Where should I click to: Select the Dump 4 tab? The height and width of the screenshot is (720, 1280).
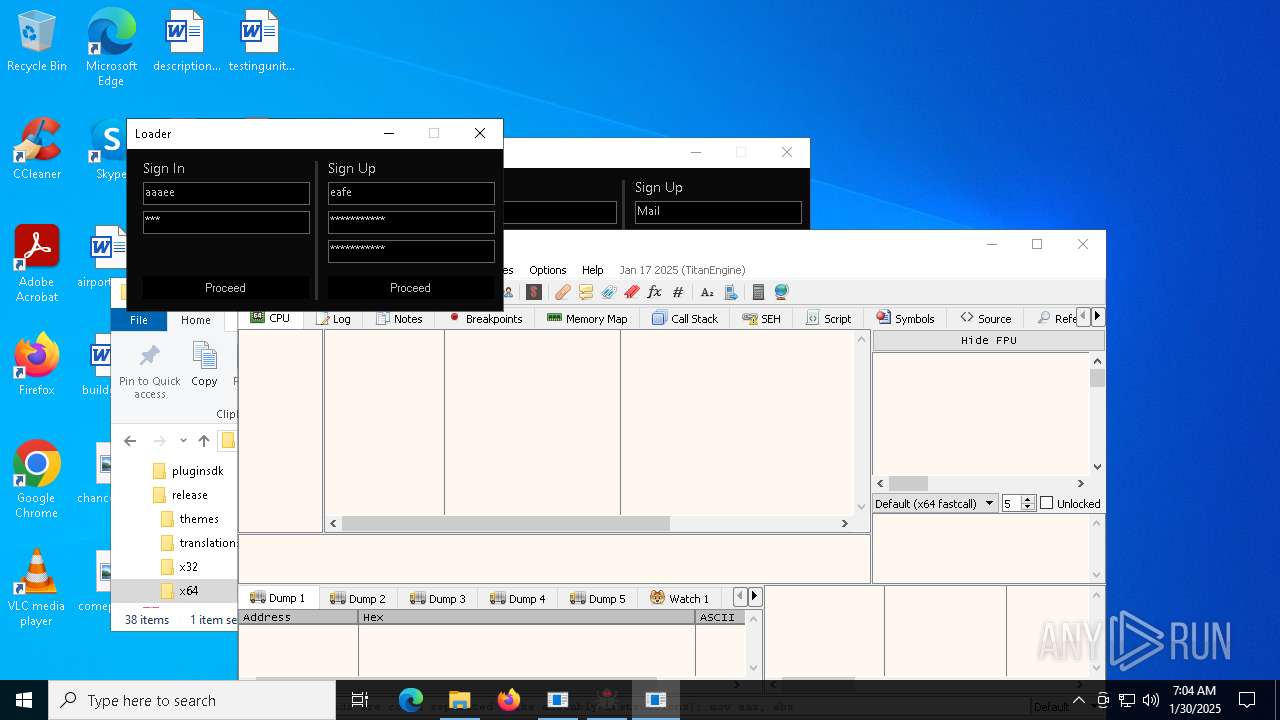[x=518, y=598]
